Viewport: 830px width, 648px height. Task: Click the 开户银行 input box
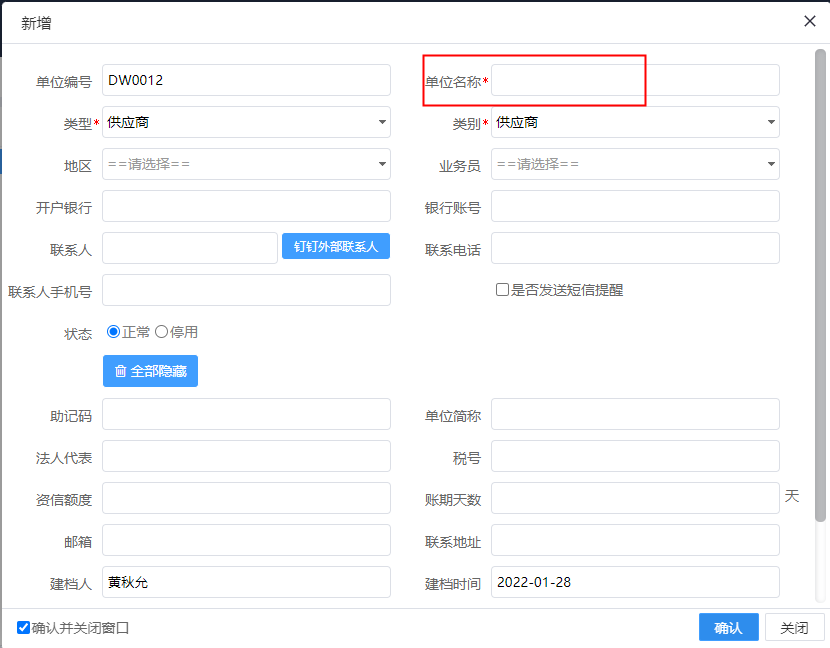pyautogui.click(x=246, y=206)
